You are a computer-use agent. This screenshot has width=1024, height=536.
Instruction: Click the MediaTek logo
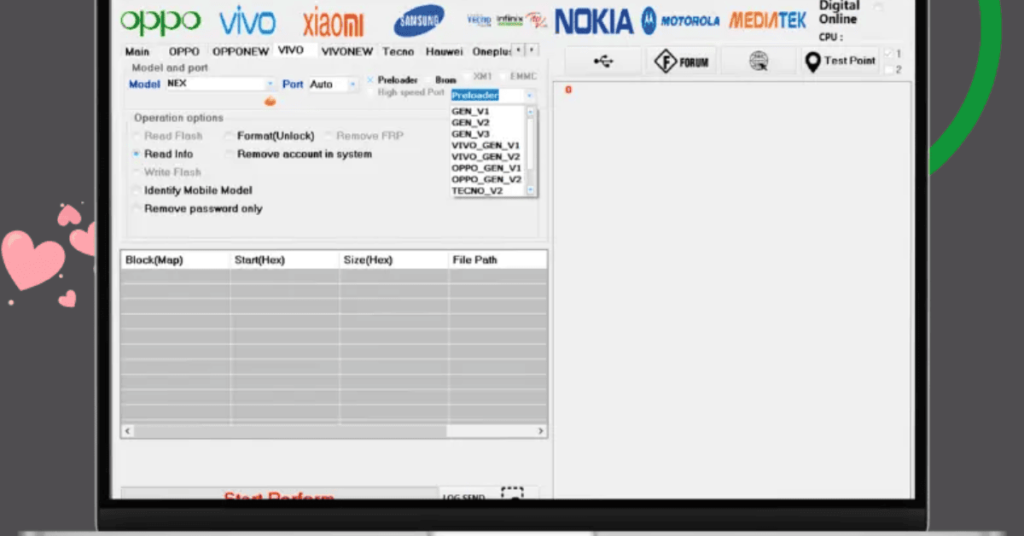[x=767, y=21]
